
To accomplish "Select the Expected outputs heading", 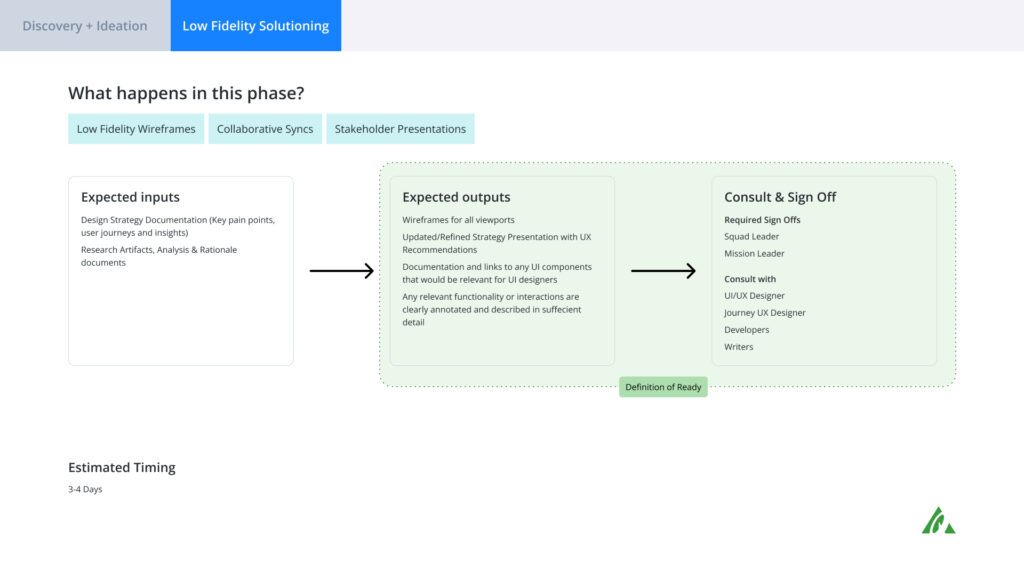I will [x=456, y=197].
